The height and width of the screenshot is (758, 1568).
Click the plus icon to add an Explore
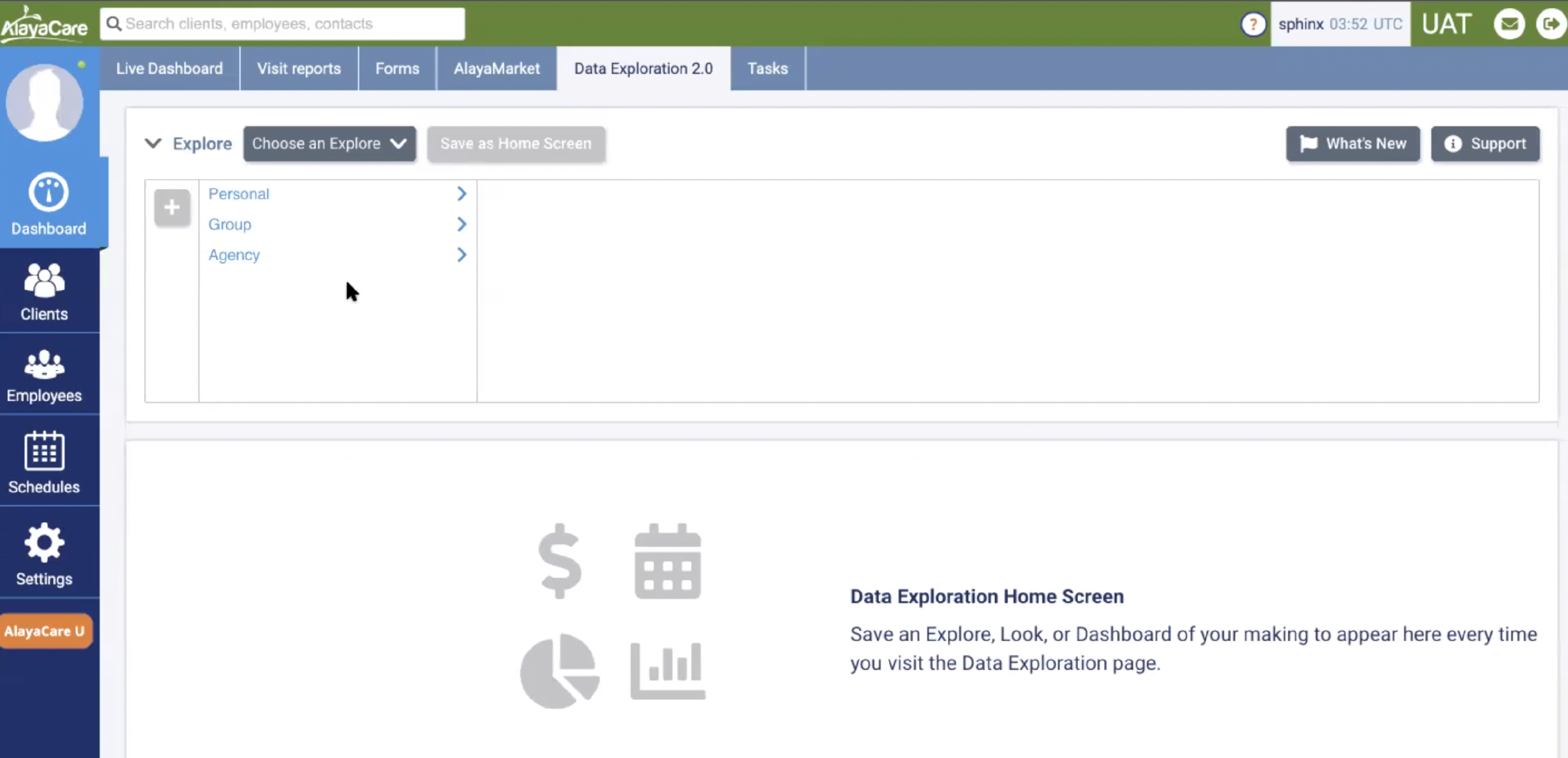click(x=172, y=207)
